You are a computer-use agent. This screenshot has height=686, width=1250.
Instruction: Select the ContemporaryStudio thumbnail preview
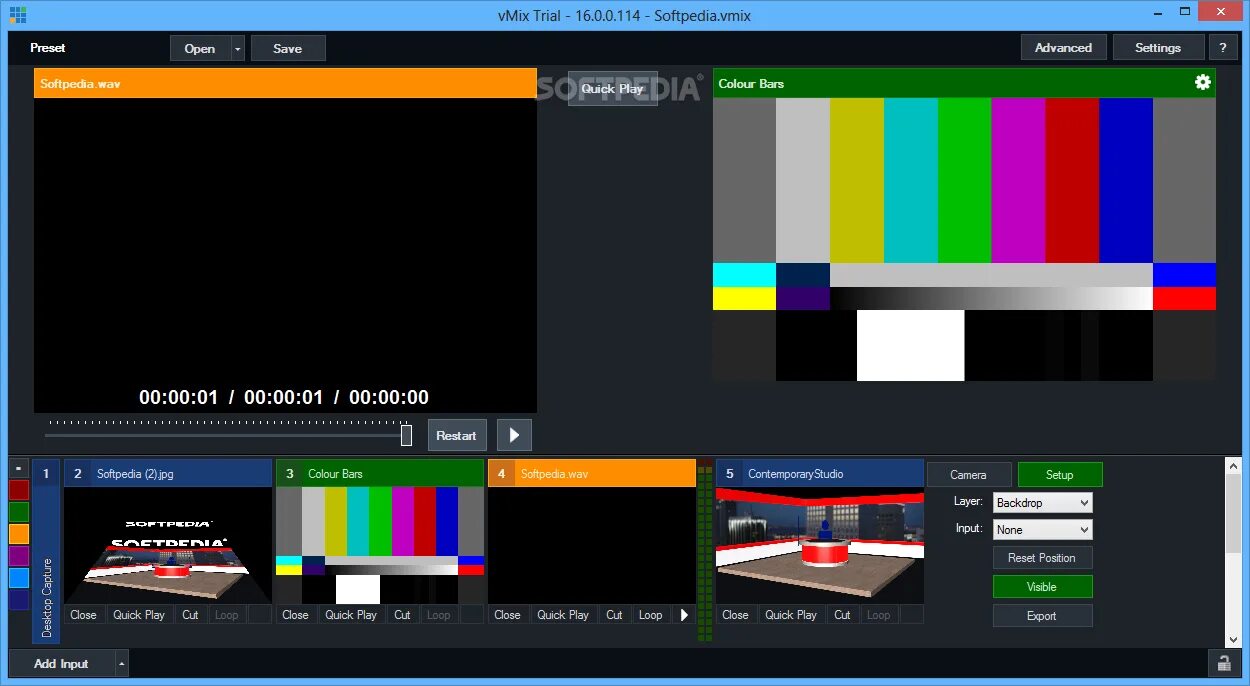pos(820,545)
